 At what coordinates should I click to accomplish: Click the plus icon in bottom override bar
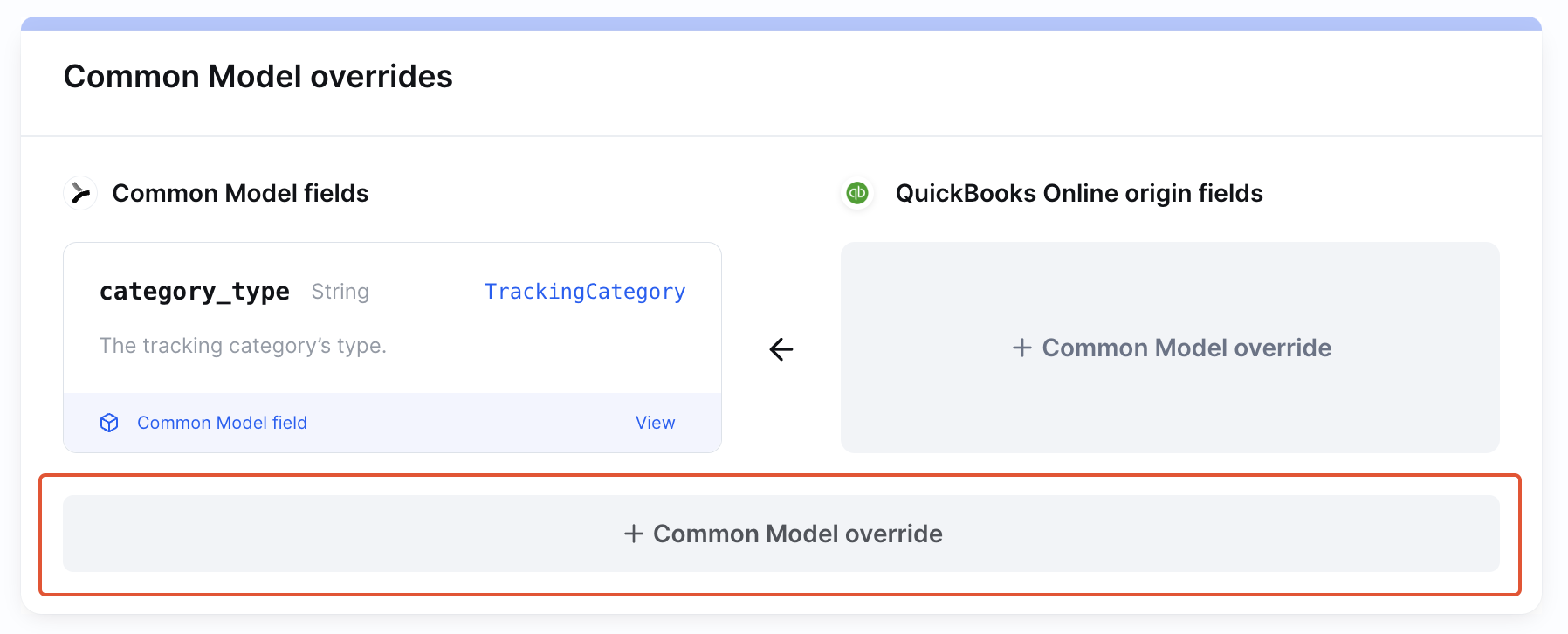pos(633,534)
